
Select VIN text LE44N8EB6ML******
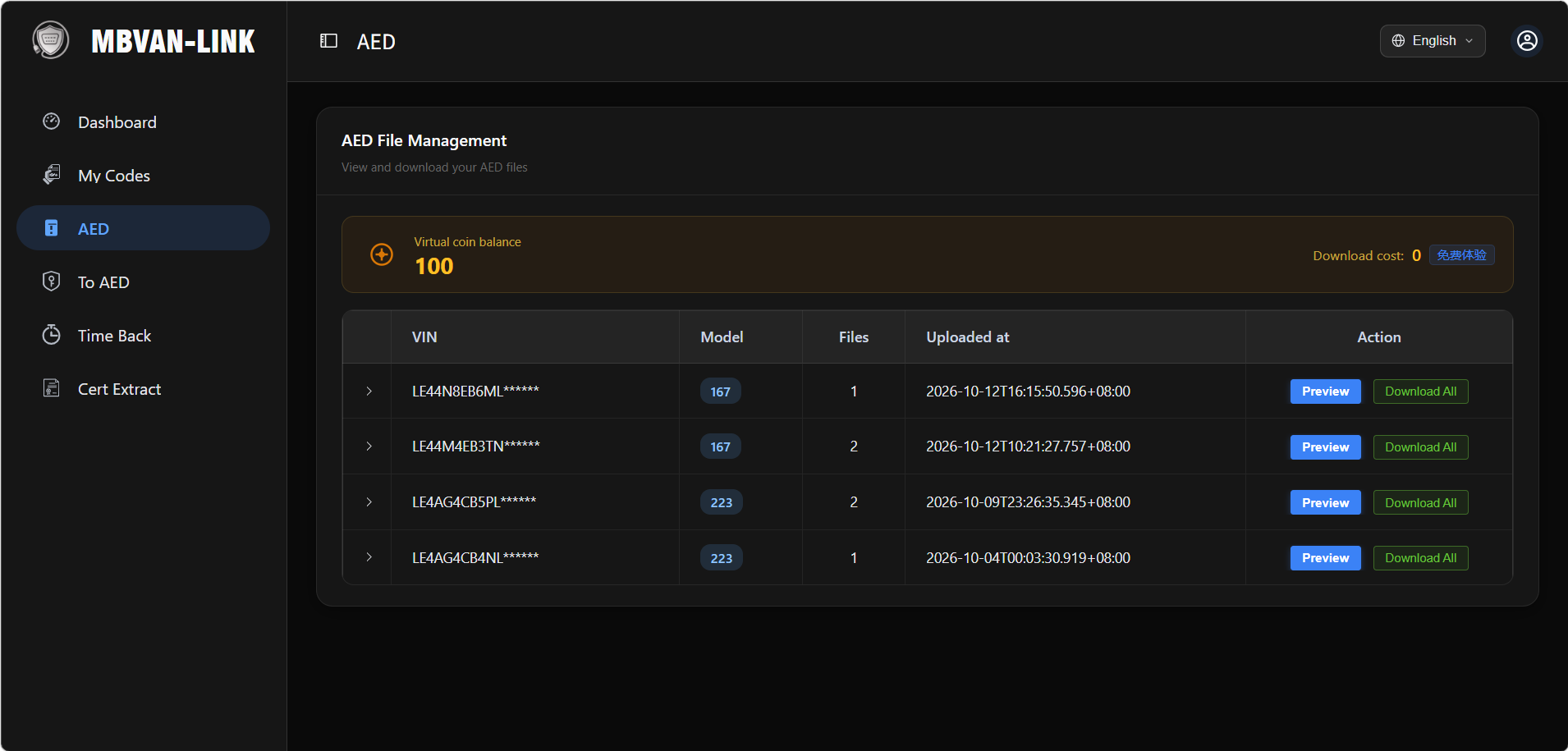[475, 392]
